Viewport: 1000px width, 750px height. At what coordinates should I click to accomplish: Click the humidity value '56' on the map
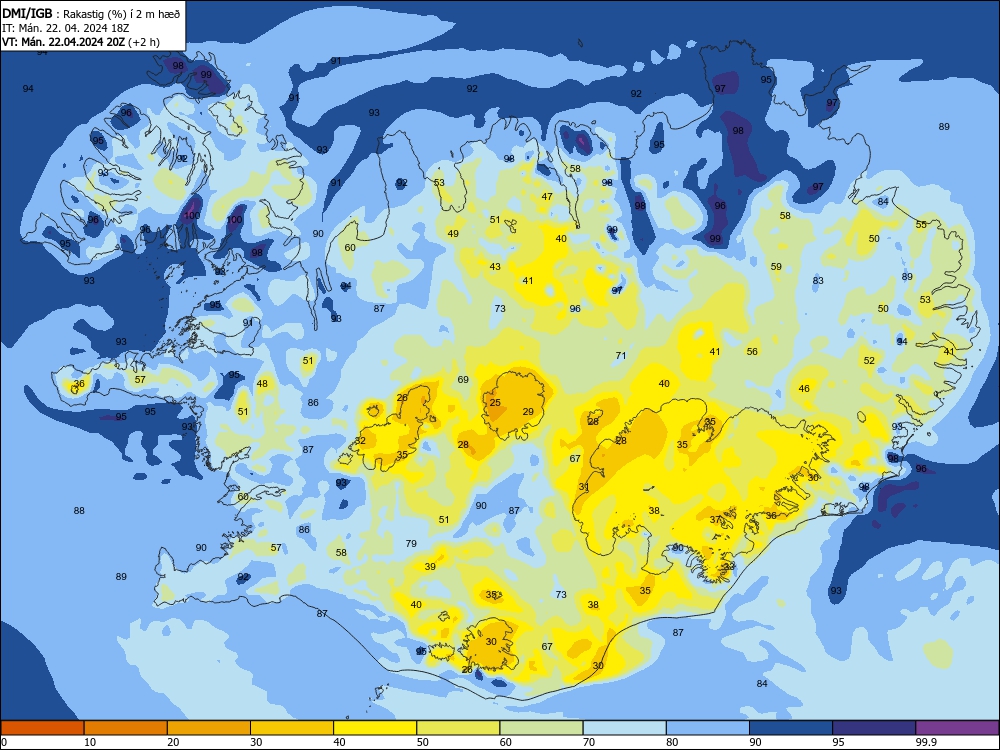[752, 351]
